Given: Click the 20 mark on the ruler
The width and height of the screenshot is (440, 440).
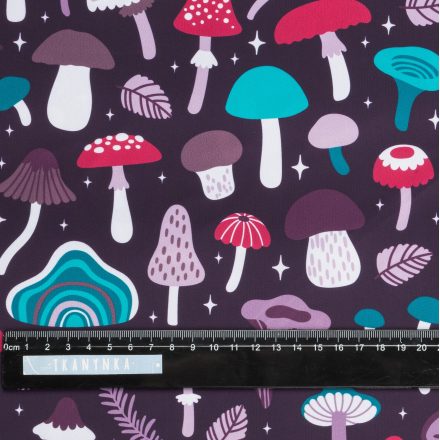Looking at the screenshot, I should point(422,347).
